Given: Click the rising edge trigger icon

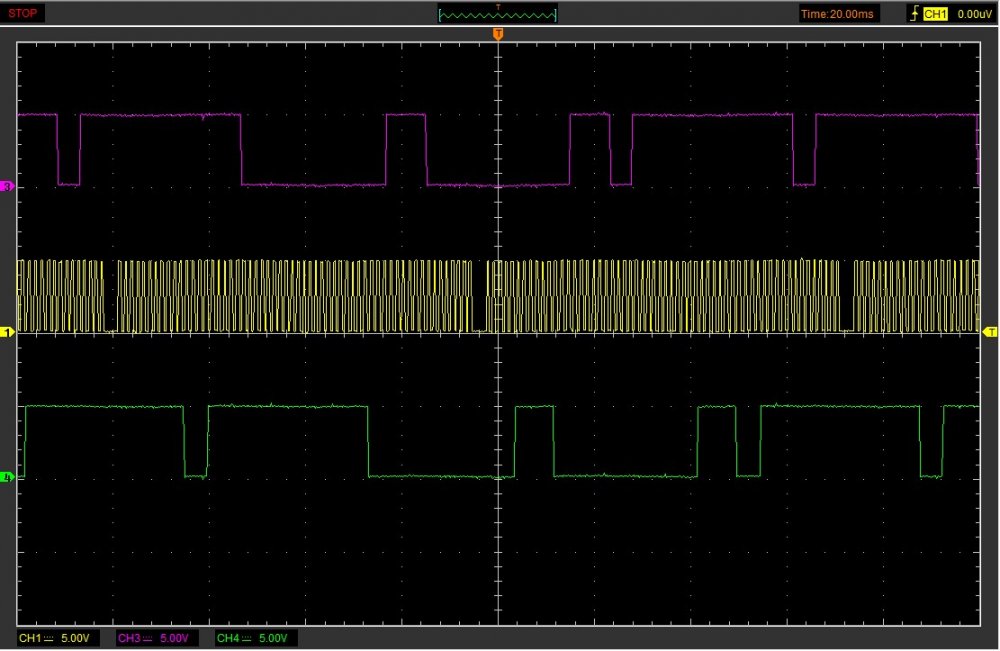Looking at the screenshot, I should (912, 14).
